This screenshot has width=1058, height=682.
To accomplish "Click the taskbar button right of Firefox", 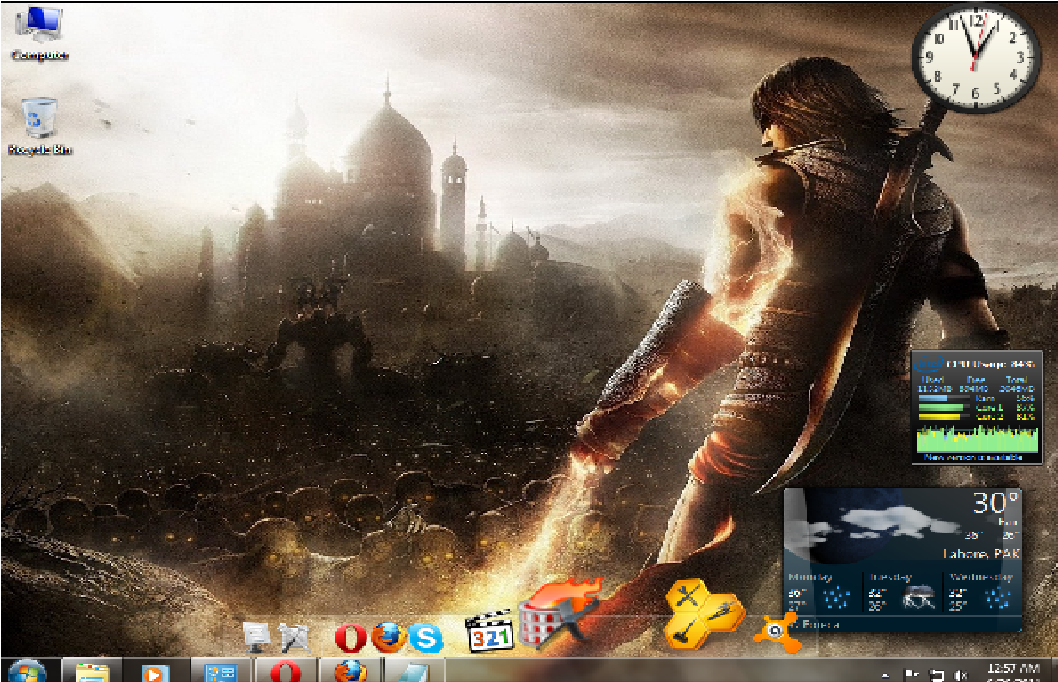I will pos(414,671).
